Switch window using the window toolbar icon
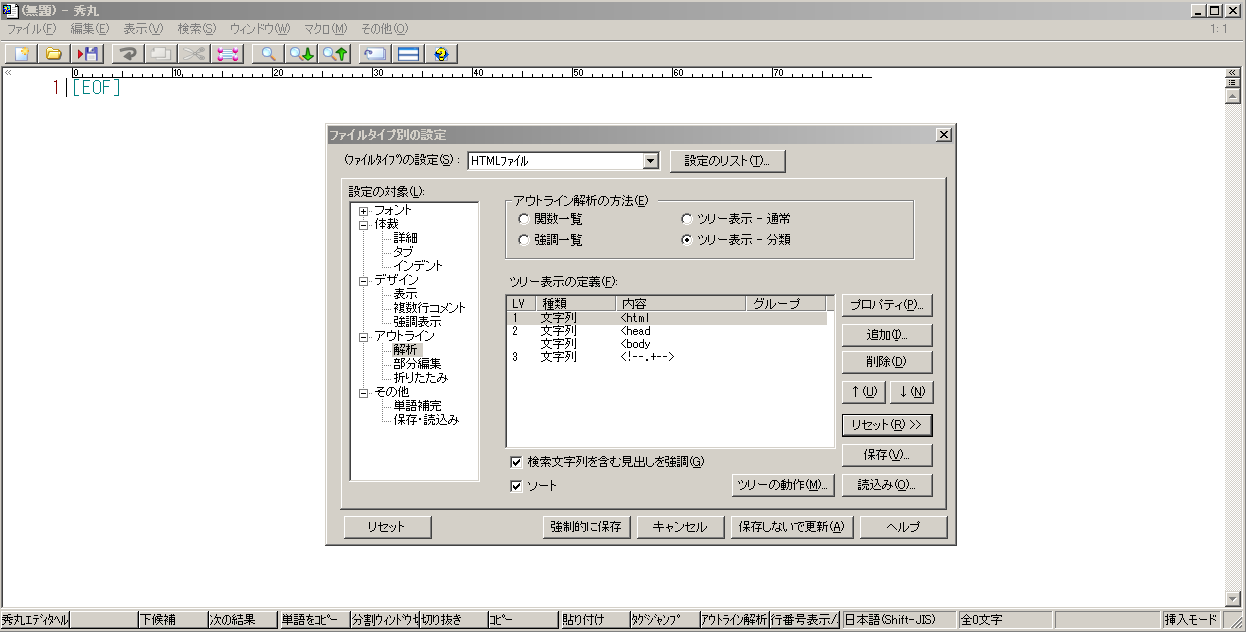The width and height of the screenshot is (1246, 632). pos(374,53)
